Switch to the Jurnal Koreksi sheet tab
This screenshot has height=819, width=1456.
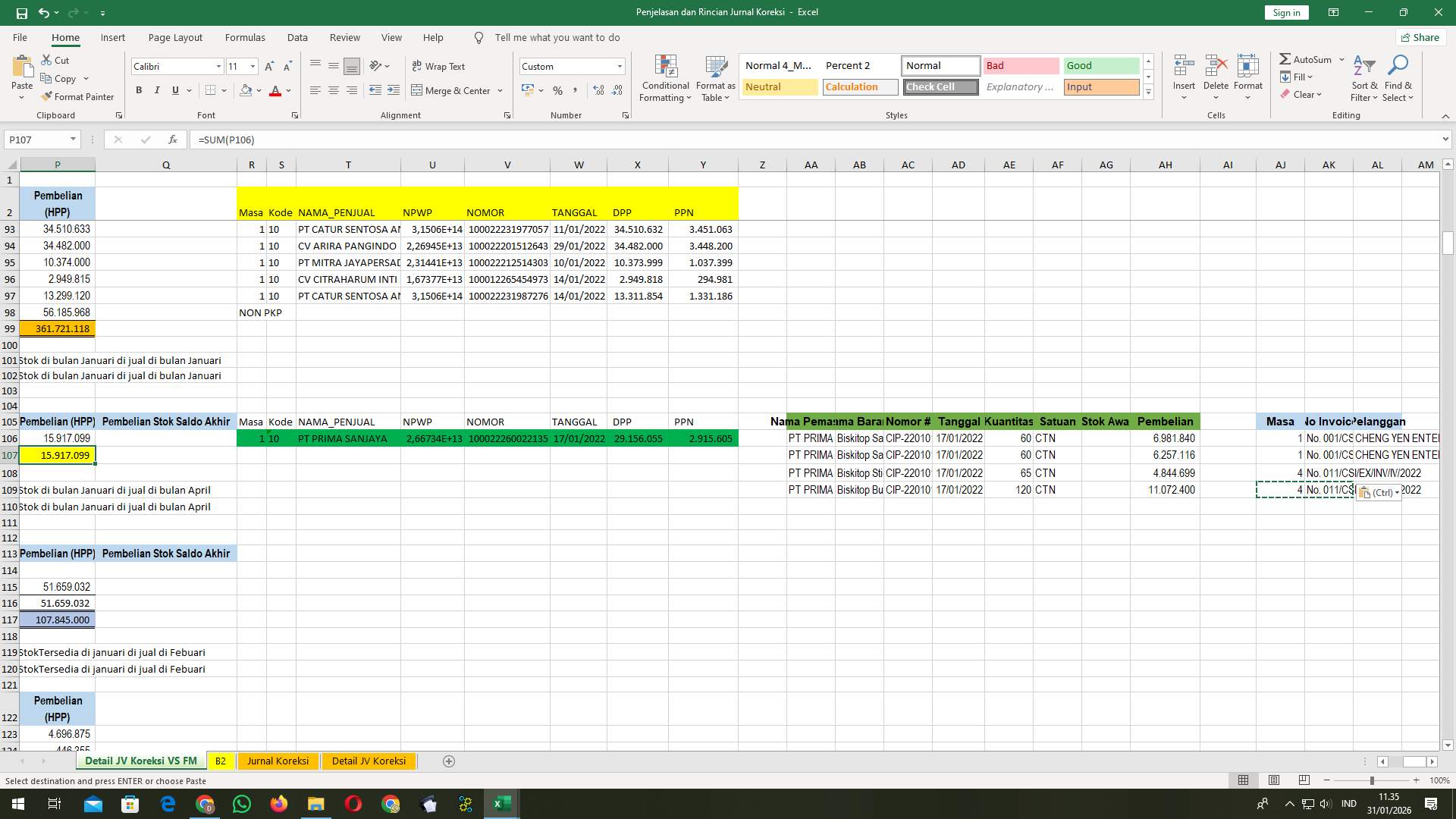coord(278,761)
